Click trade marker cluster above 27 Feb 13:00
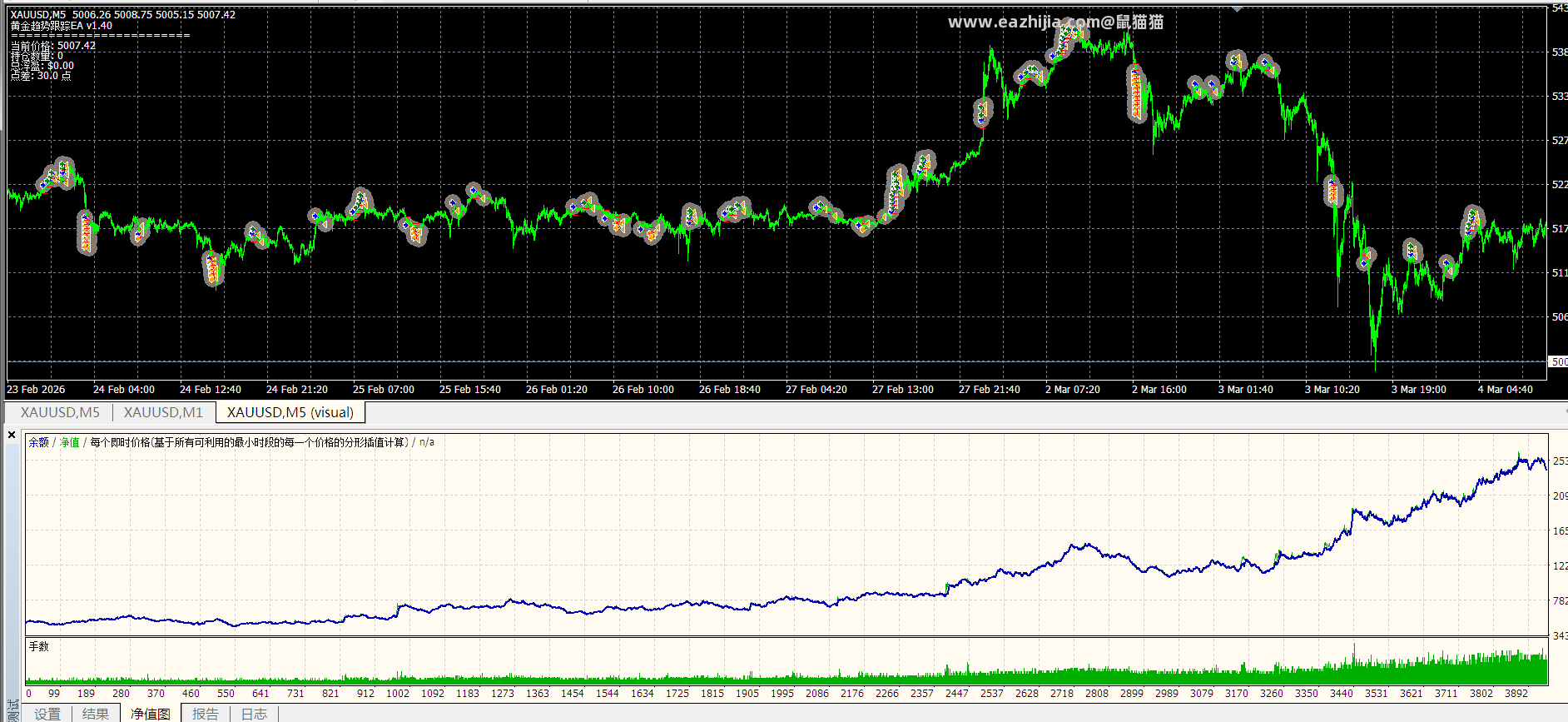This screenshot has width=1568, height=722. point(896,191)
